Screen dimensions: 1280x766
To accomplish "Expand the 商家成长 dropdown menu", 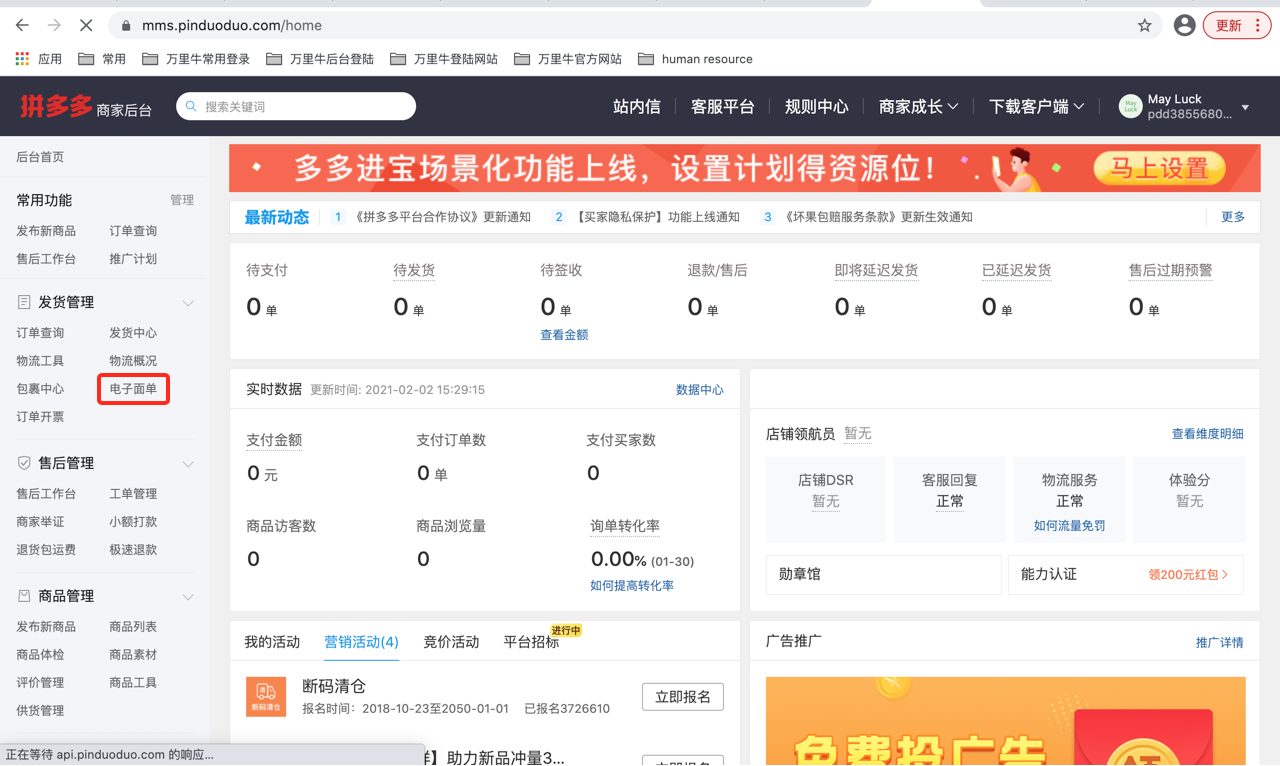I will (919, 106).
